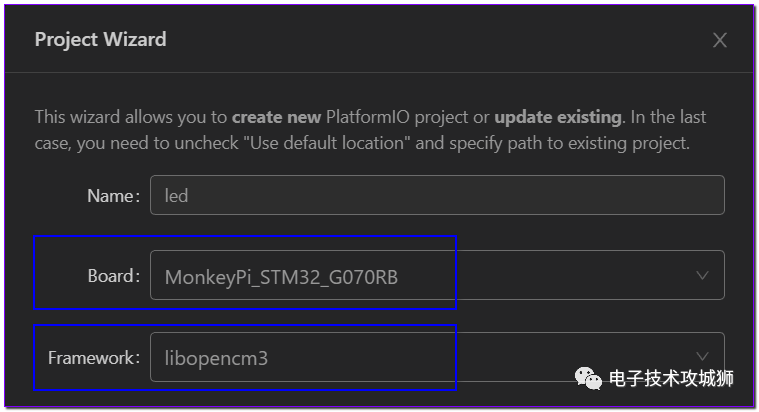The width and height of the screenshot is (759, 412).
Task: Open the Board combo box showing MonkeyPi_STM32_G070RB
Action: click(437, 275)
